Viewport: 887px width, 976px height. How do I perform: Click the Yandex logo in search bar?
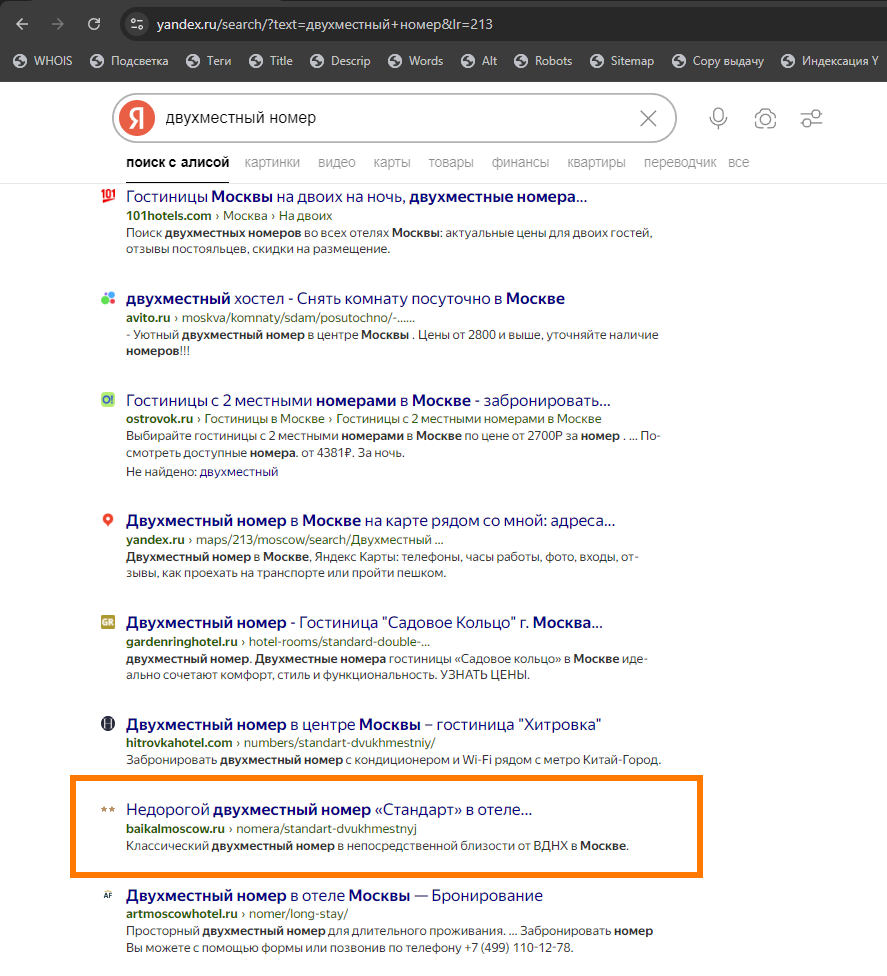(137, 118)
